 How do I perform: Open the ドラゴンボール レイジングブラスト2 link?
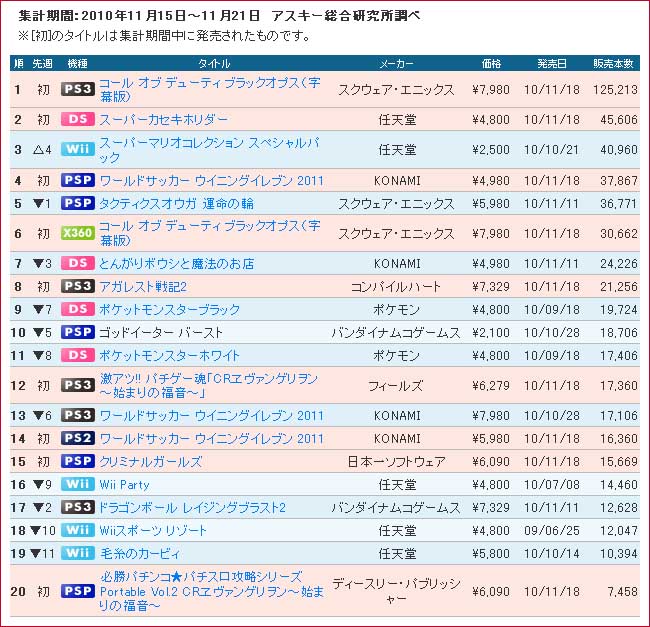coord(192,508)
